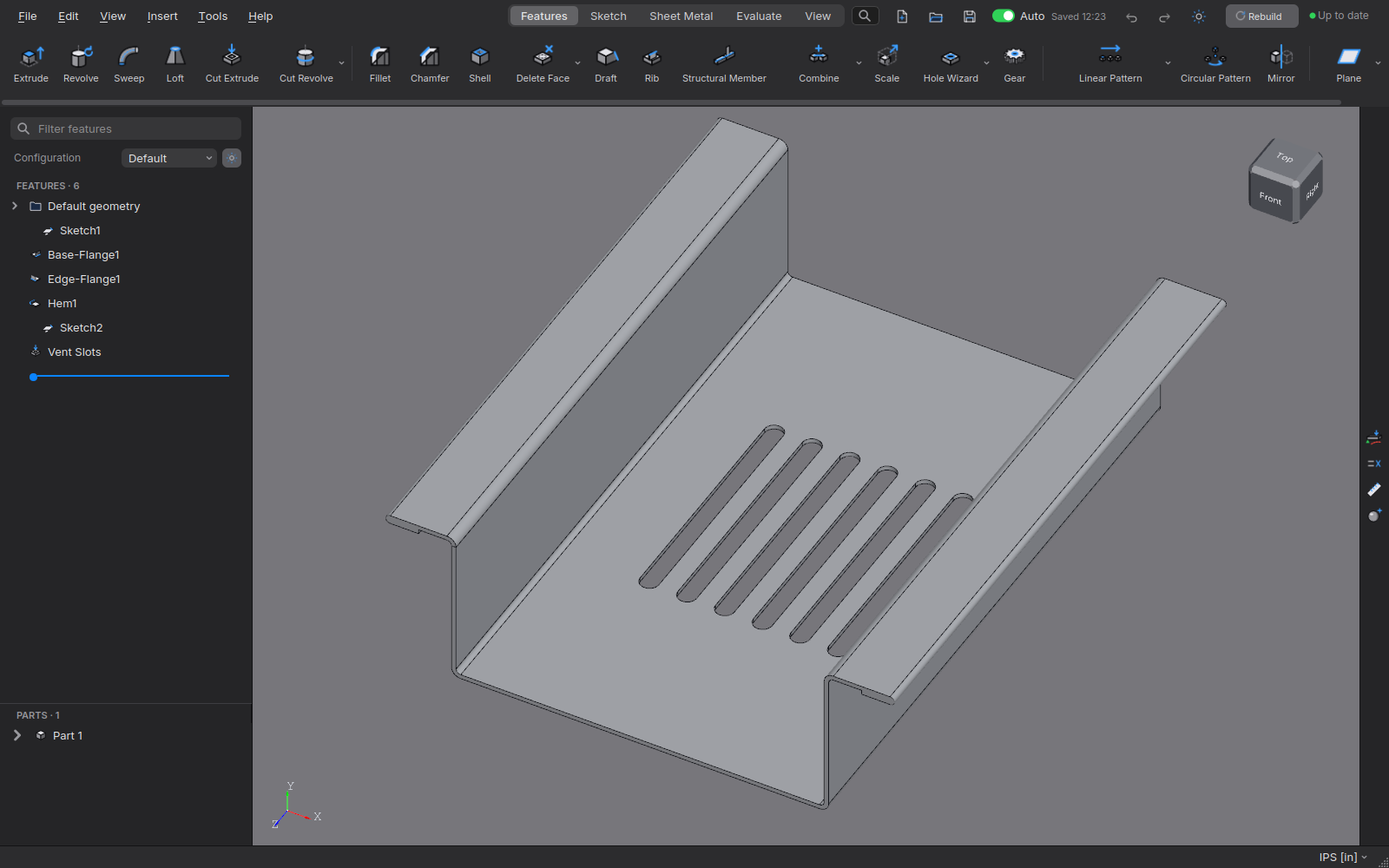Expand the Part 1 node

click(x=17, y=735)
